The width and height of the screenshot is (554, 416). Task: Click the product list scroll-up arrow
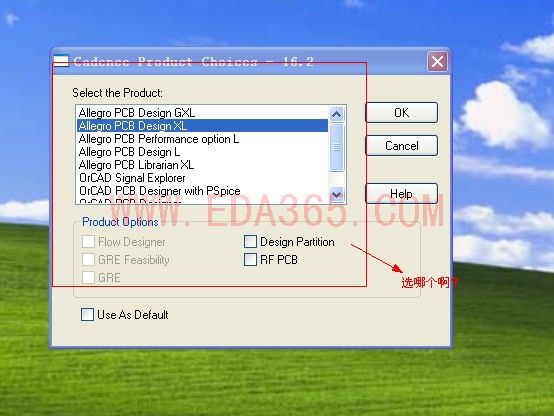(x=337, y=114)
